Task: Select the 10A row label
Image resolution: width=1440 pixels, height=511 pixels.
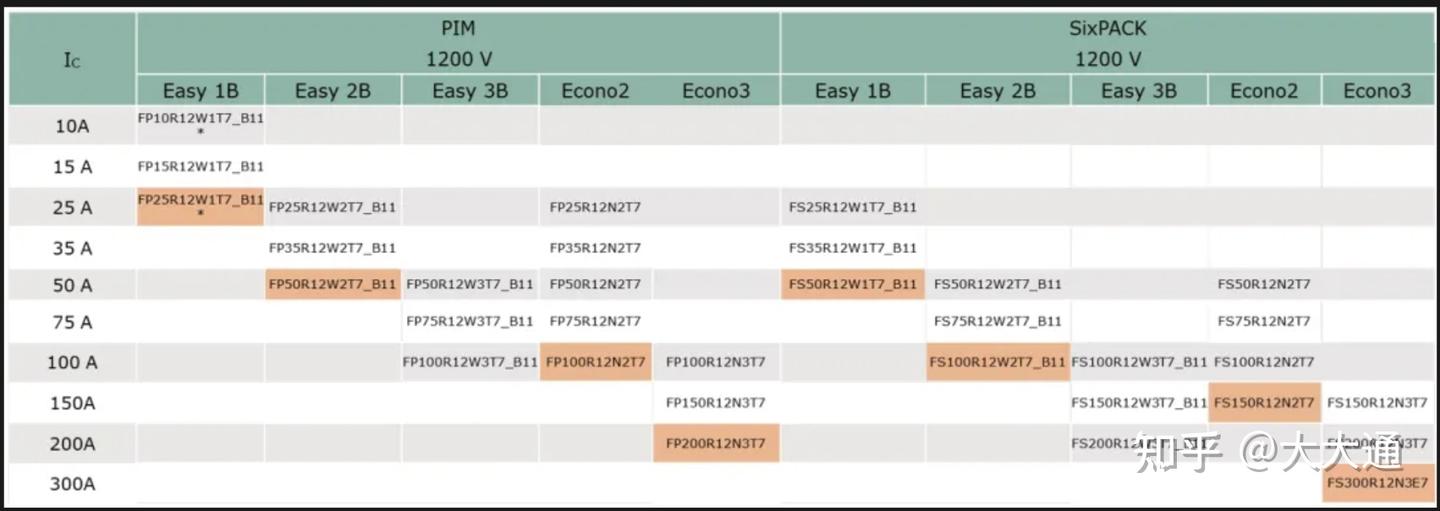Action: tap(71, 127)
